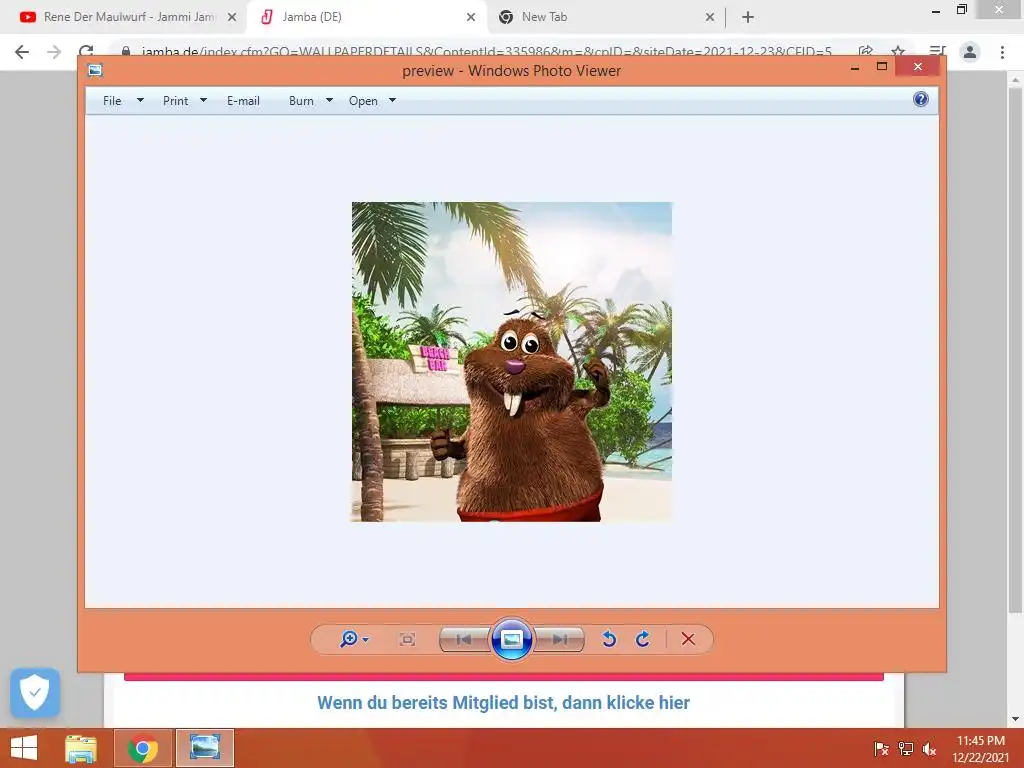This screenshot has height=768, width=1024.
Task: Open Action Center flag in tray
Action: [x=881, y=749]
